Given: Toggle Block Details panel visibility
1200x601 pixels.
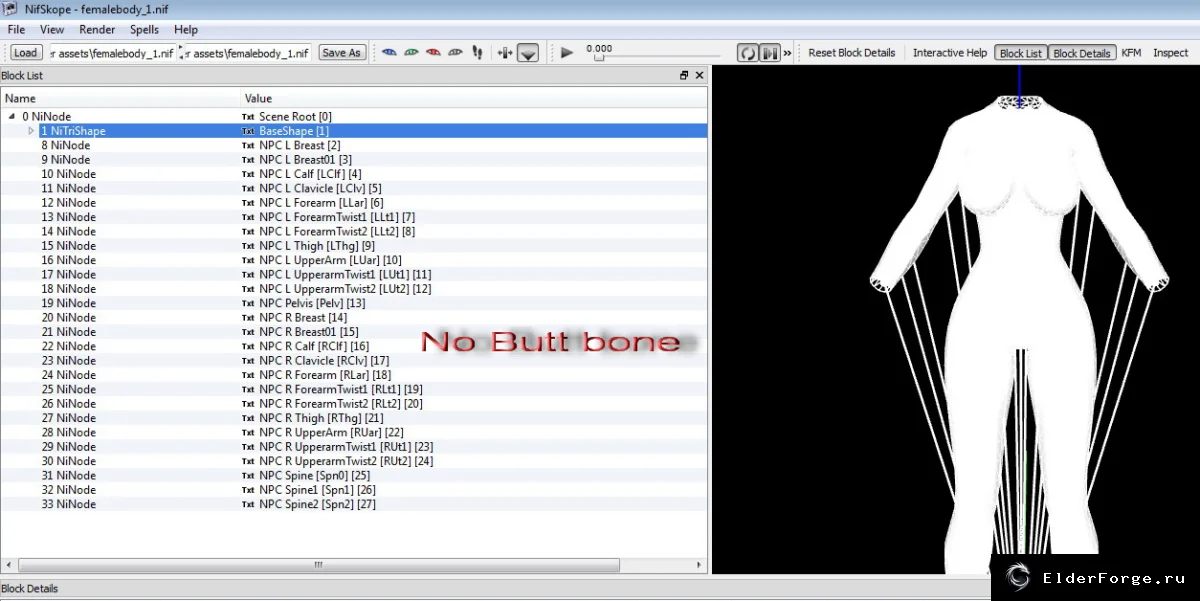Looking at the screenshot, I should (1082, 53).
